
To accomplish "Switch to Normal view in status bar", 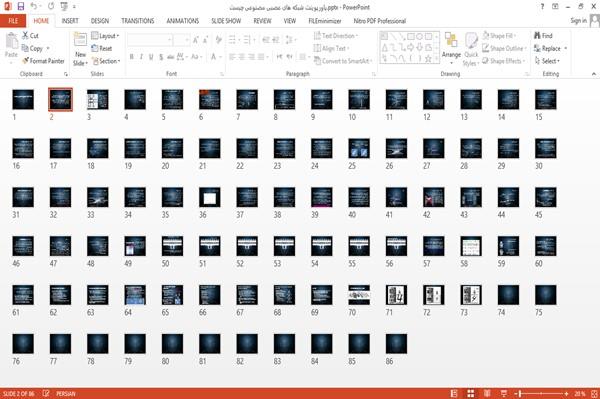I will point(454,393).
